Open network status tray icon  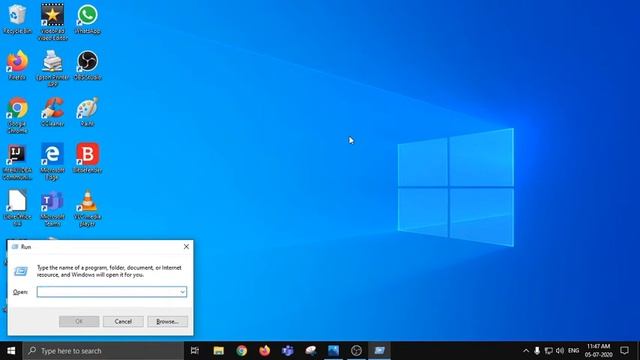549,351
